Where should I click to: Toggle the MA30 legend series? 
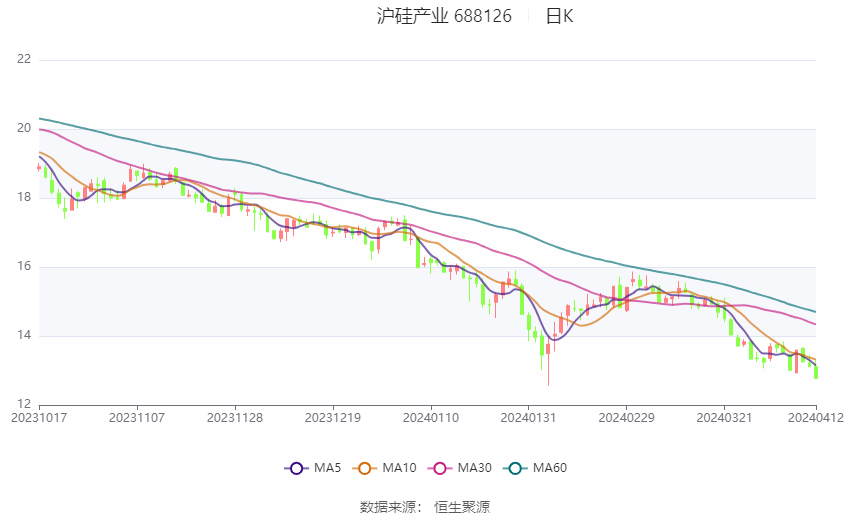(460, 468)
